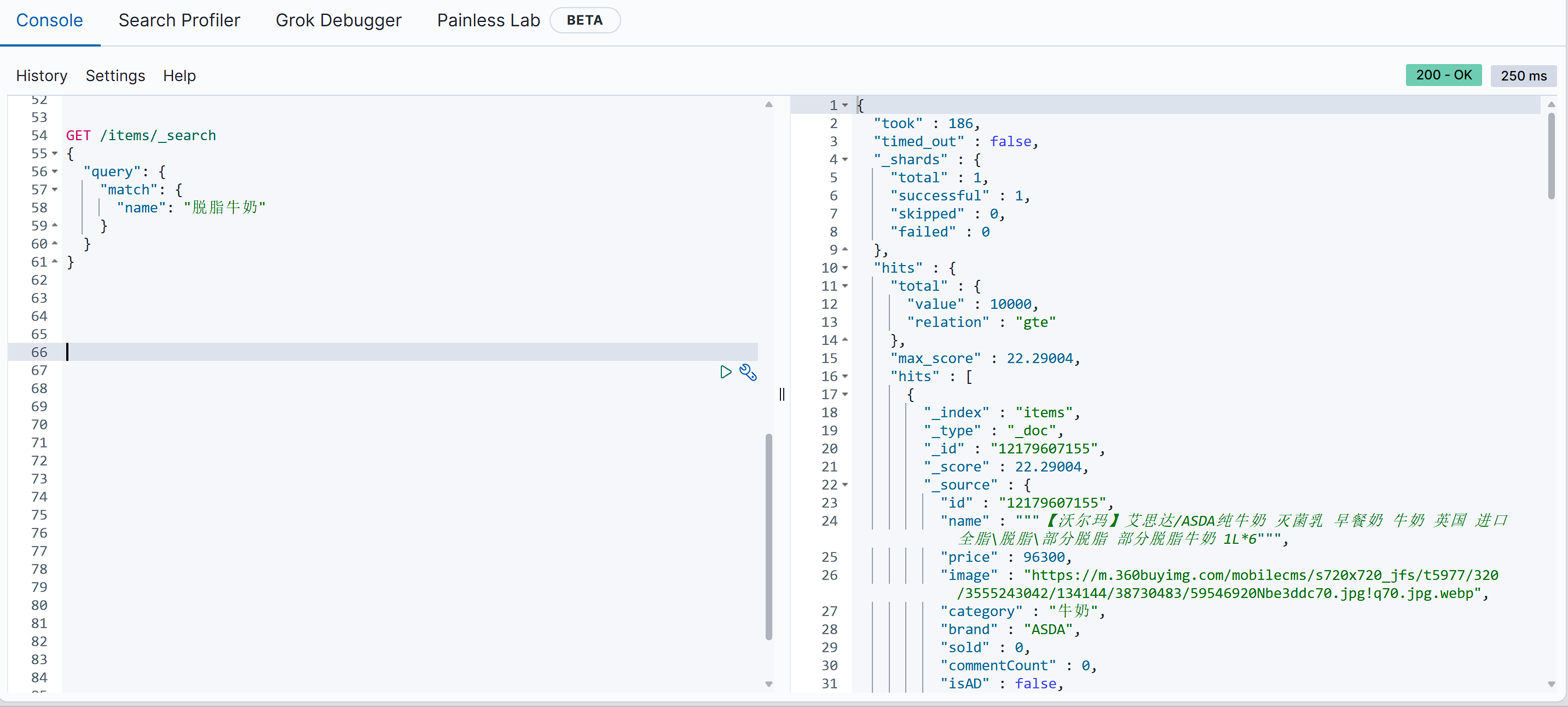Click response pane scroll up arrow
Screen dimensions: 1568x707
pyautogui.click(x=1551, y=104)
